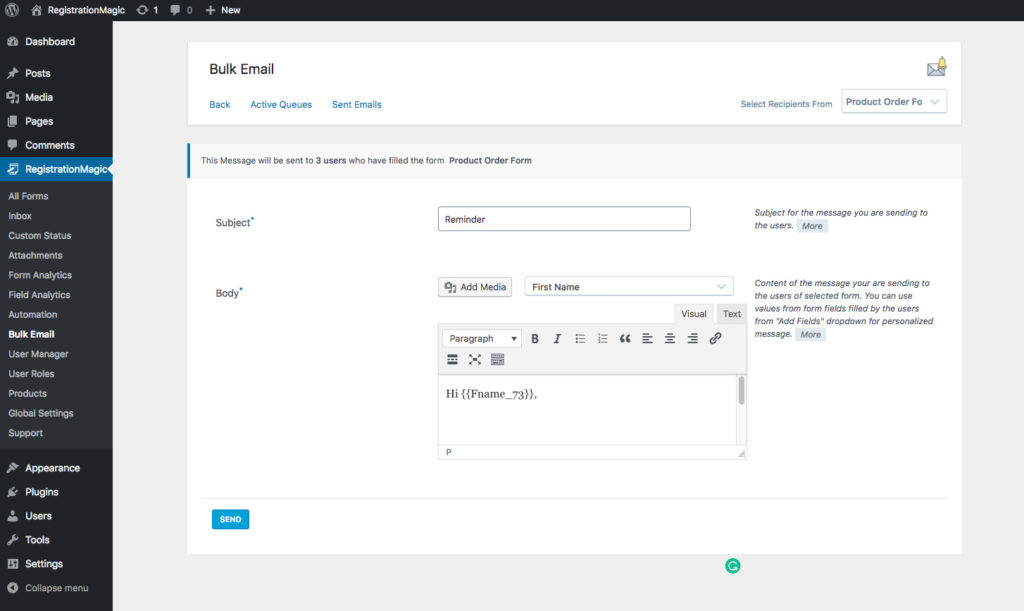Click the Add Media button
Viewport: 1024px width, 611px height.
point(475,287)
